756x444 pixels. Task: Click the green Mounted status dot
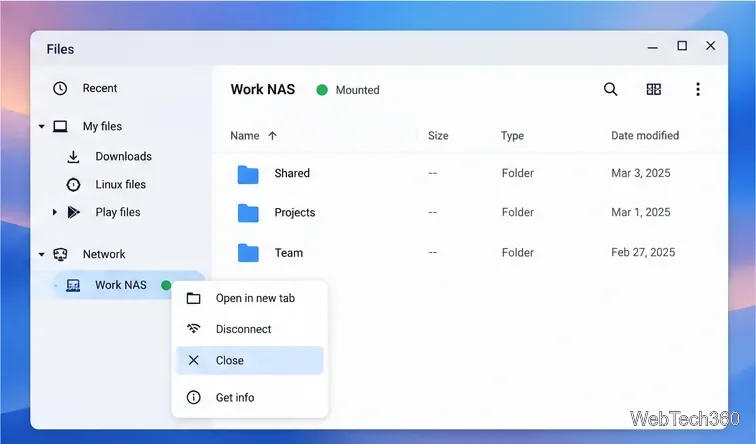[322, 90]
